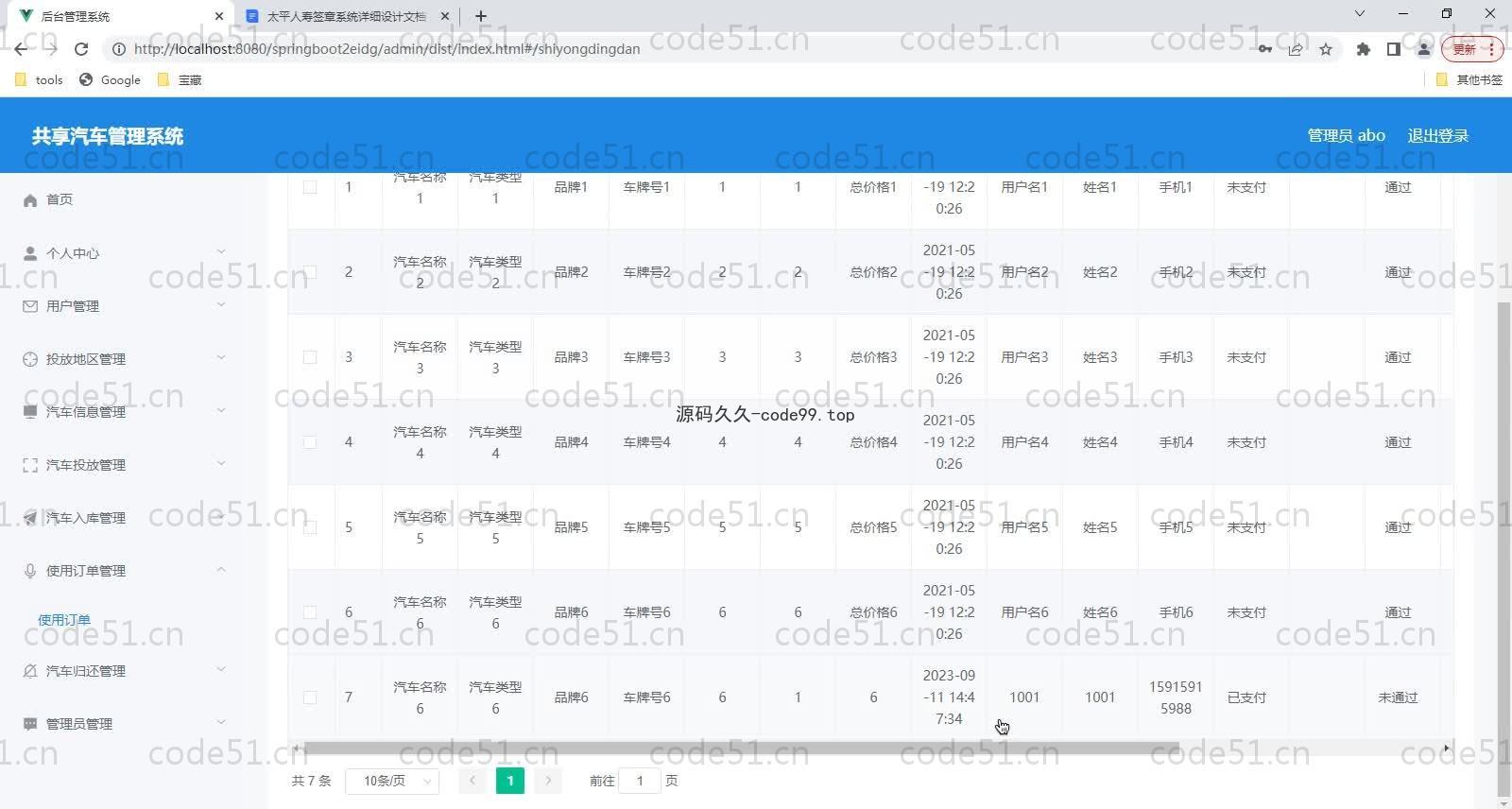Reload the page with the browser refresh icon
Image resolution: width=1512 pixels, height=809 pixels.
pos(81,49)
